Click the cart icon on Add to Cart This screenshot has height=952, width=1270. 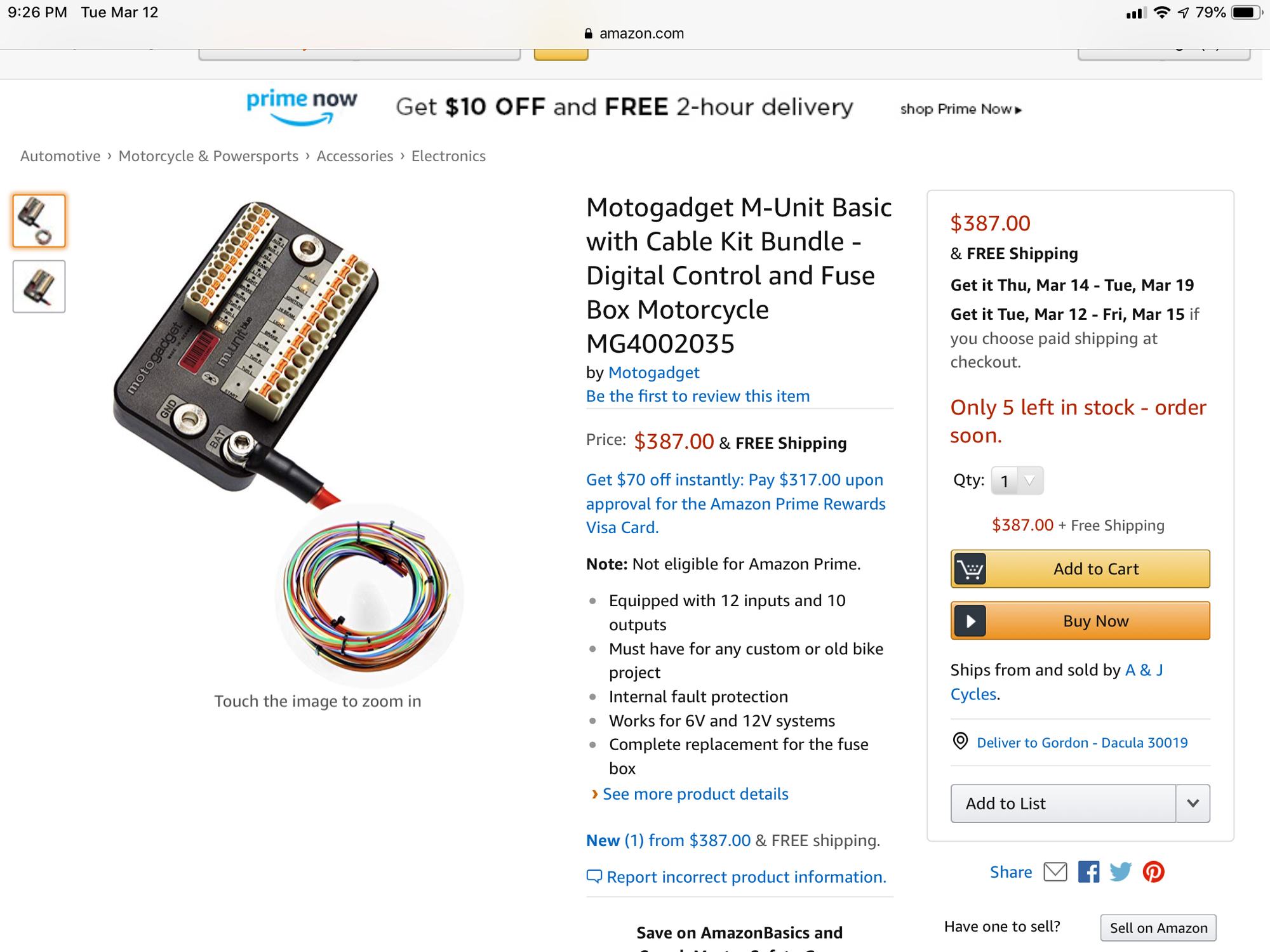click(x=970, y=569)
